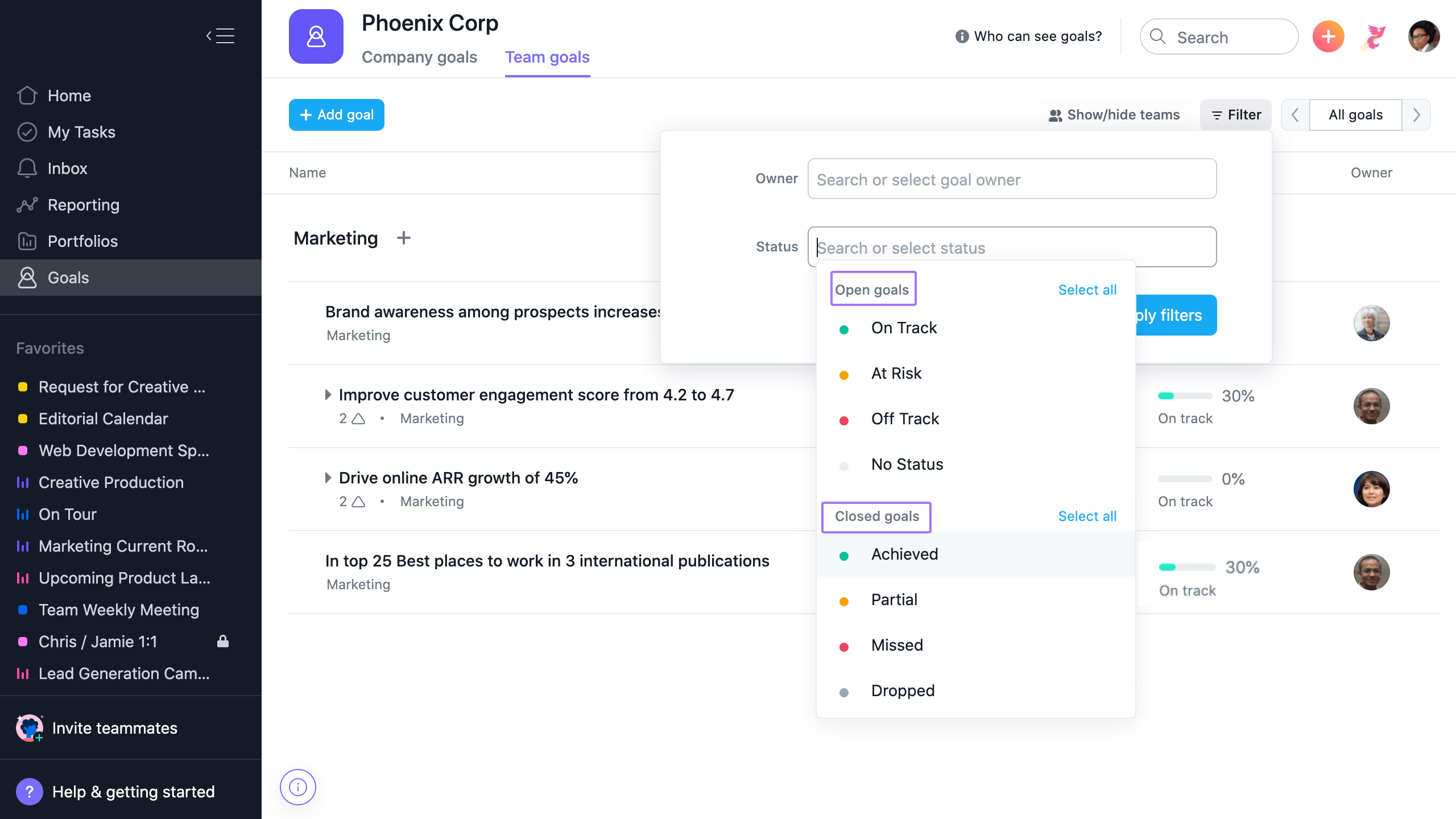Click the Add goal button
Screen dimensions: 1456x819
337,115
